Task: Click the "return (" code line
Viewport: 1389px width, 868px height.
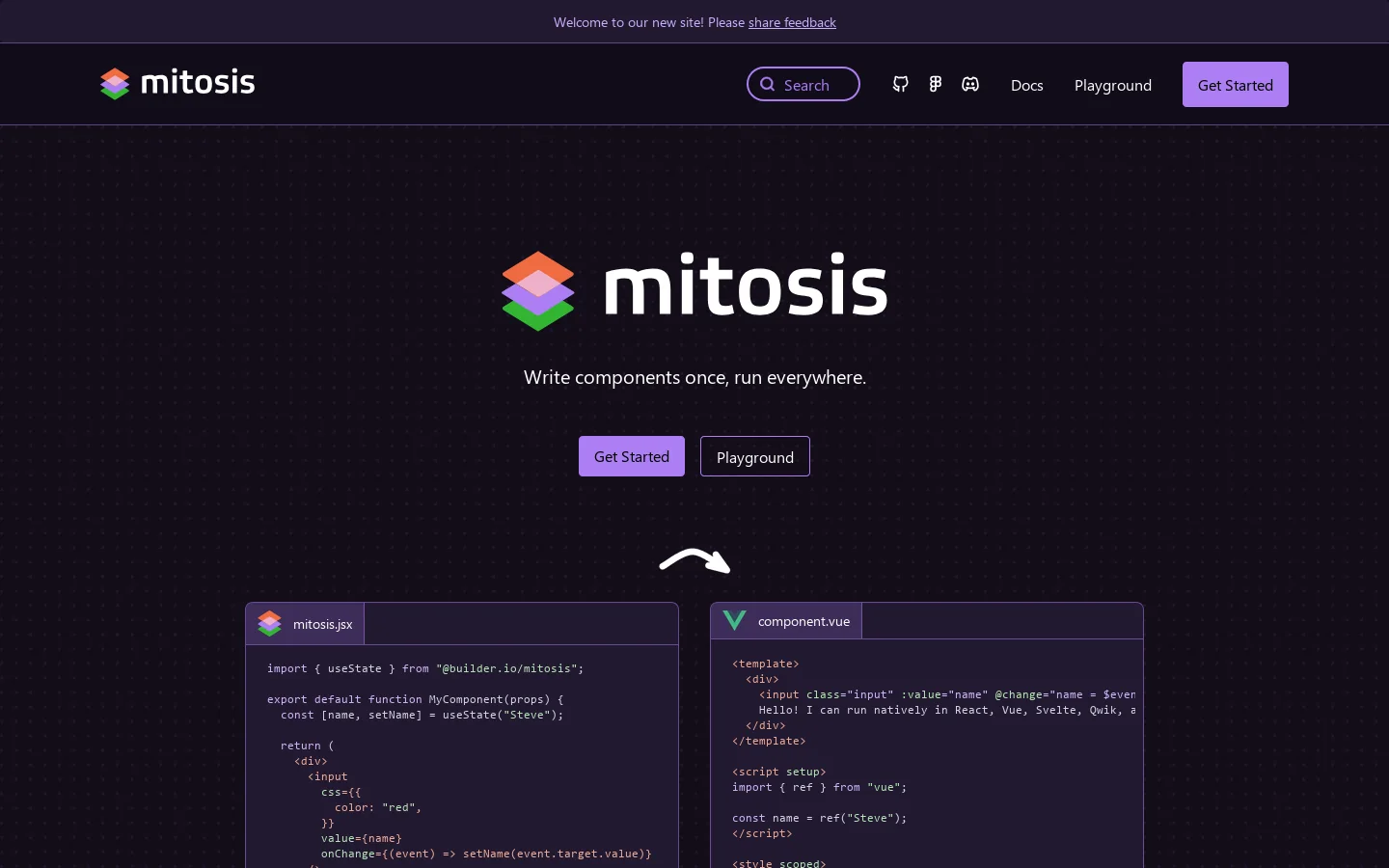Action: [308, 746]
